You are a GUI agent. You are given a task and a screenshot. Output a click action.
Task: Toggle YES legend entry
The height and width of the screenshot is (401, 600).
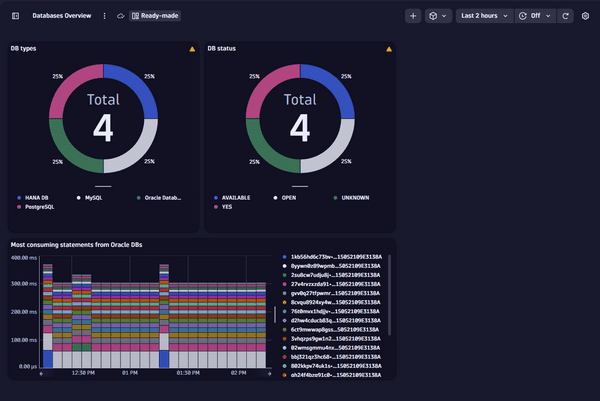[x=223, y=207]
